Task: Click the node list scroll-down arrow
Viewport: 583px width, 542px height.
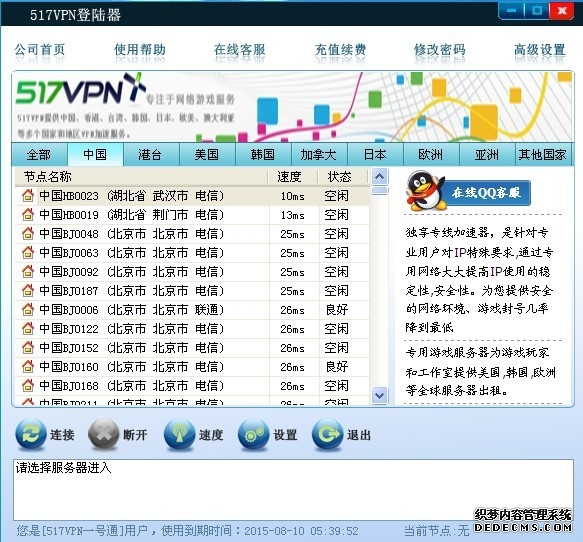Action: tap(380, 395)
